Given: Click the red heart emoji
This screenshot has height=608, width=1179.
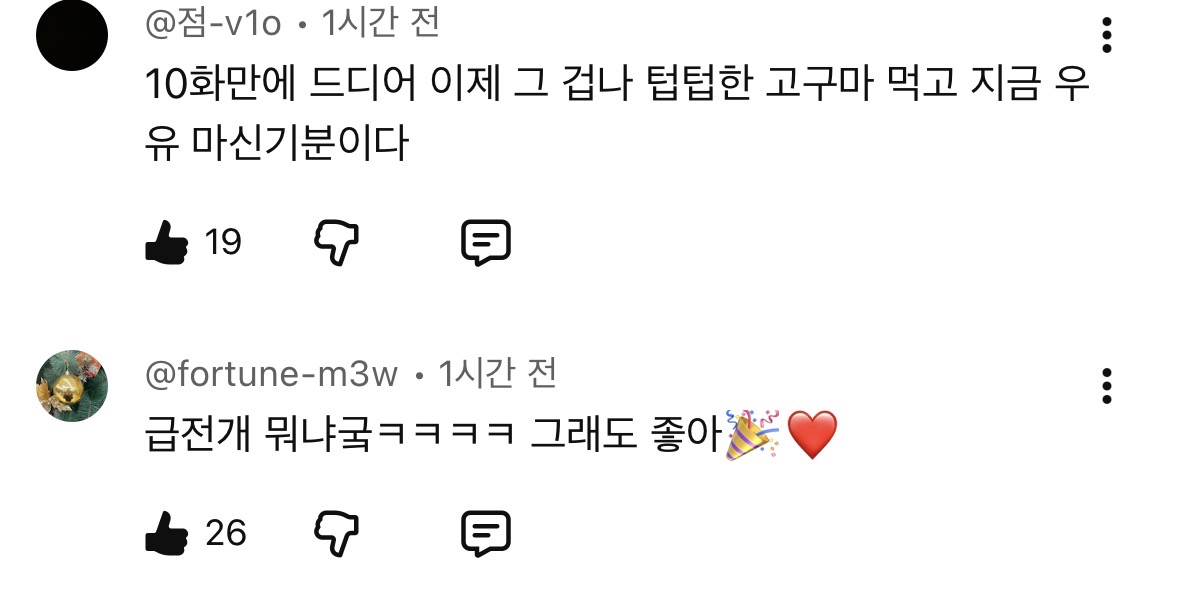Looking at the screenshot, I should [x=811, y=435].
